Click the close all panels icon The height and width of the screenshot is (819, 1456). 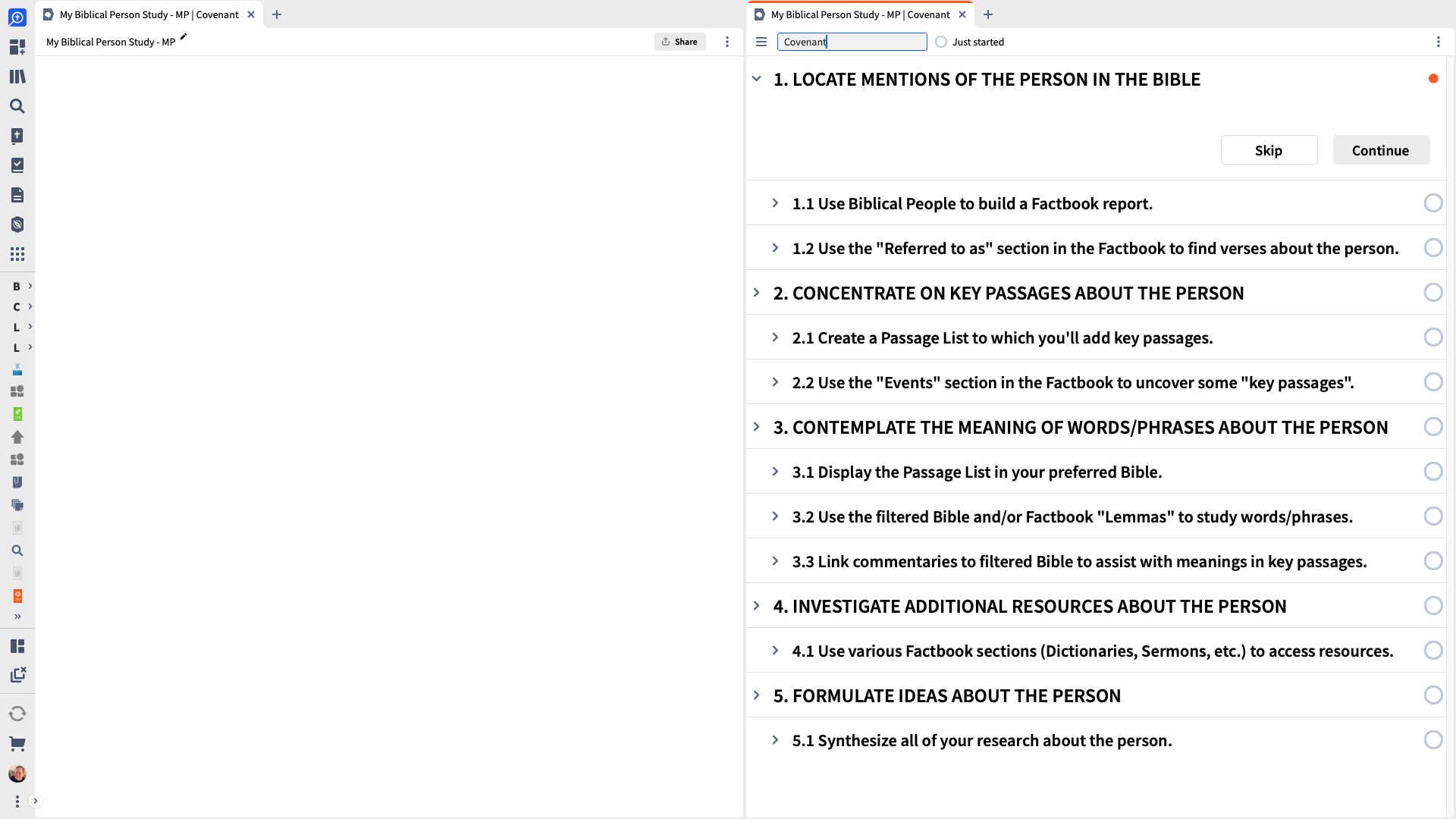(x=17, y=675)
